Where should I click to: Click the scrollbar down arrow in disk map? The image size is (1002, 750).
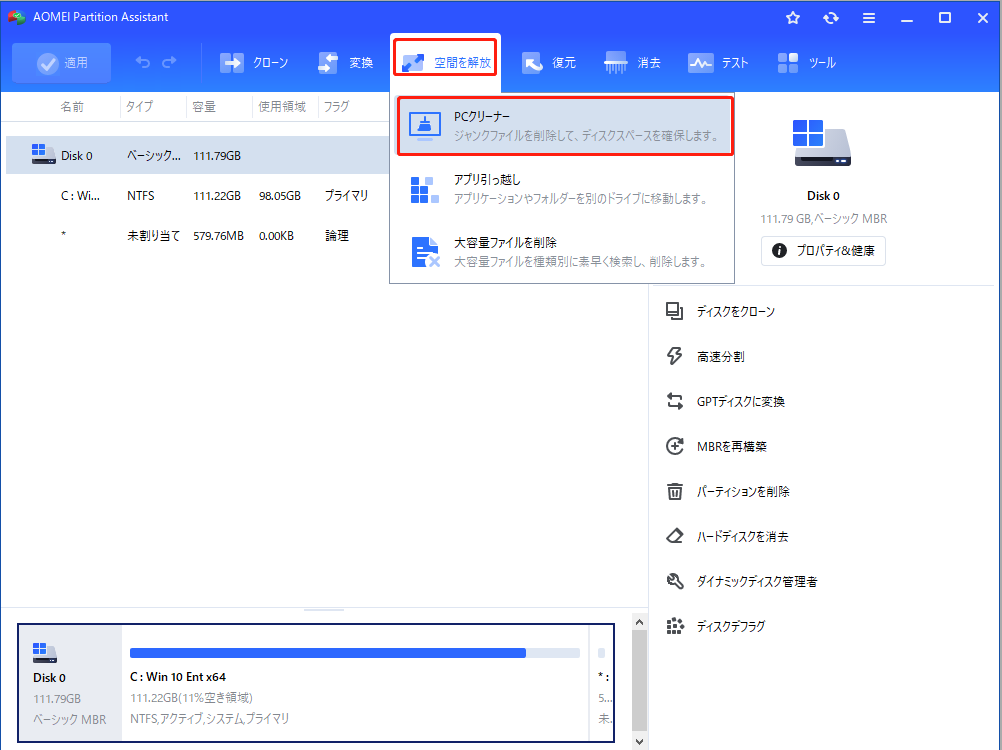(x=640, y=742)
